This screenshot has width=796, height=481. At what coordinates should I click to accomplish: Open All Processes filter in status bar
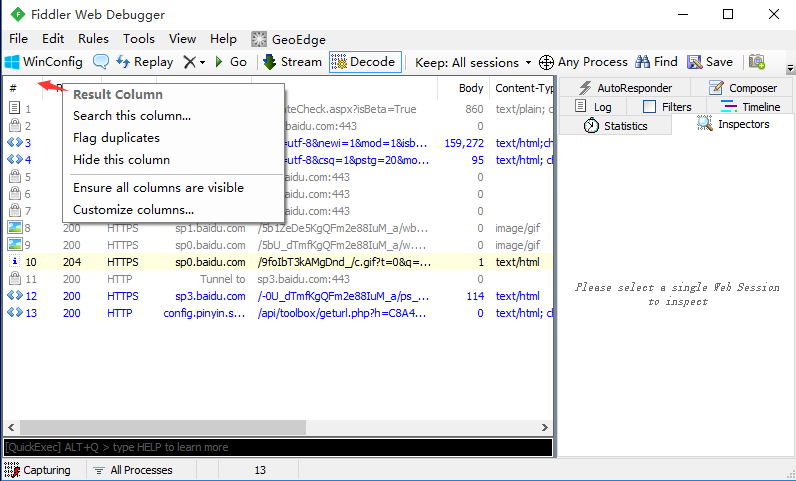[134, 470]
